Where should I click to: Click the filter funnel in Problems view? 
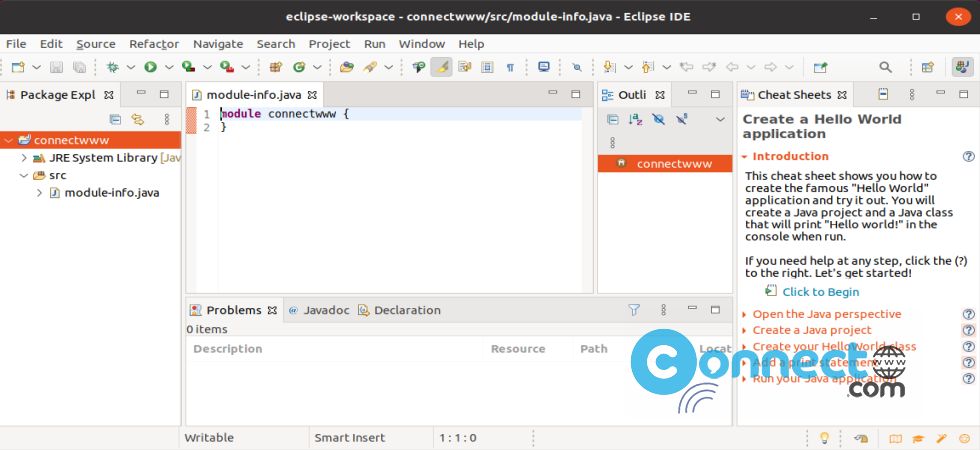point(634,309)
